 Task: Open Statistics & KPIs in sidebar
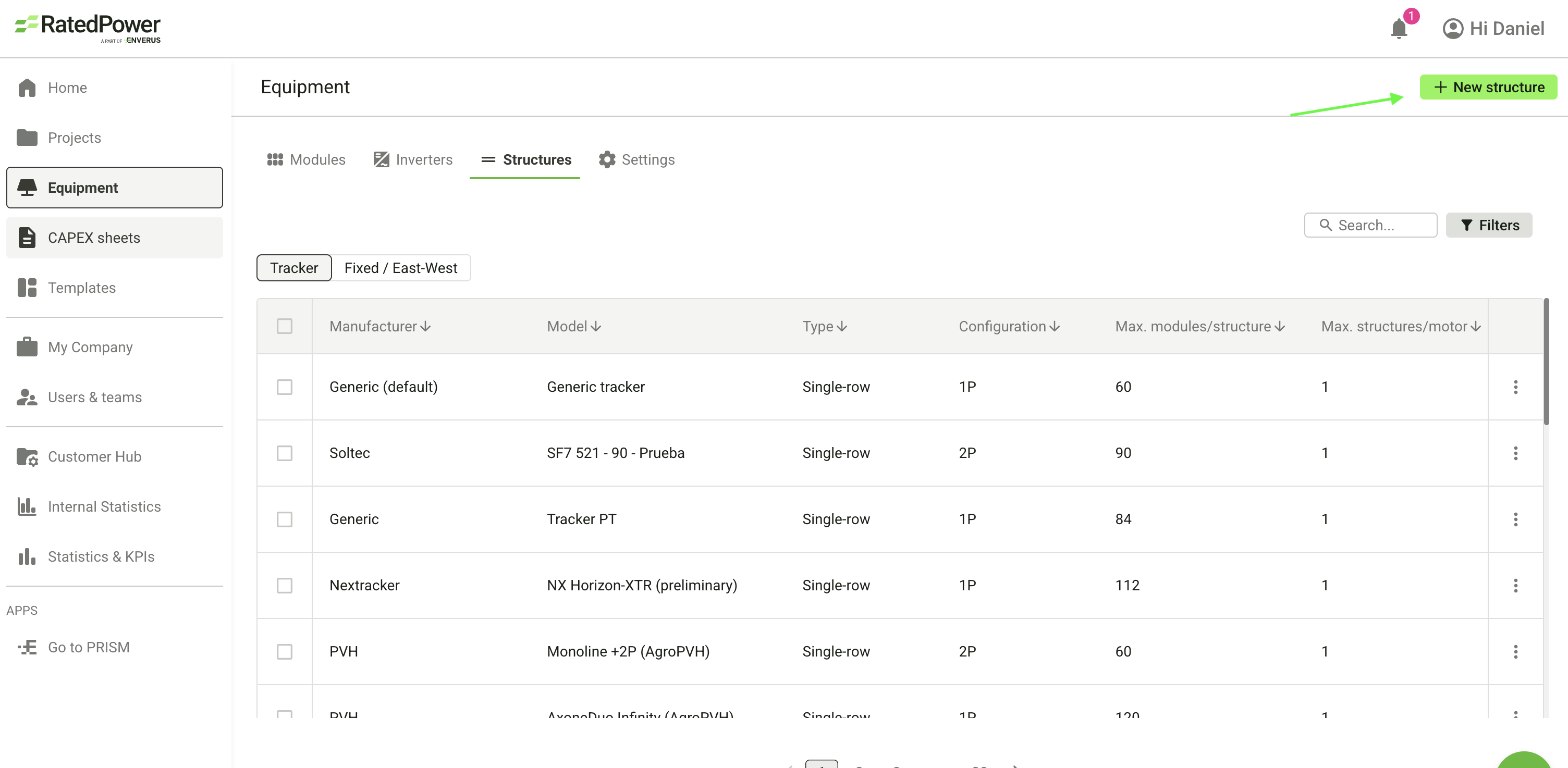click(115, 556)
